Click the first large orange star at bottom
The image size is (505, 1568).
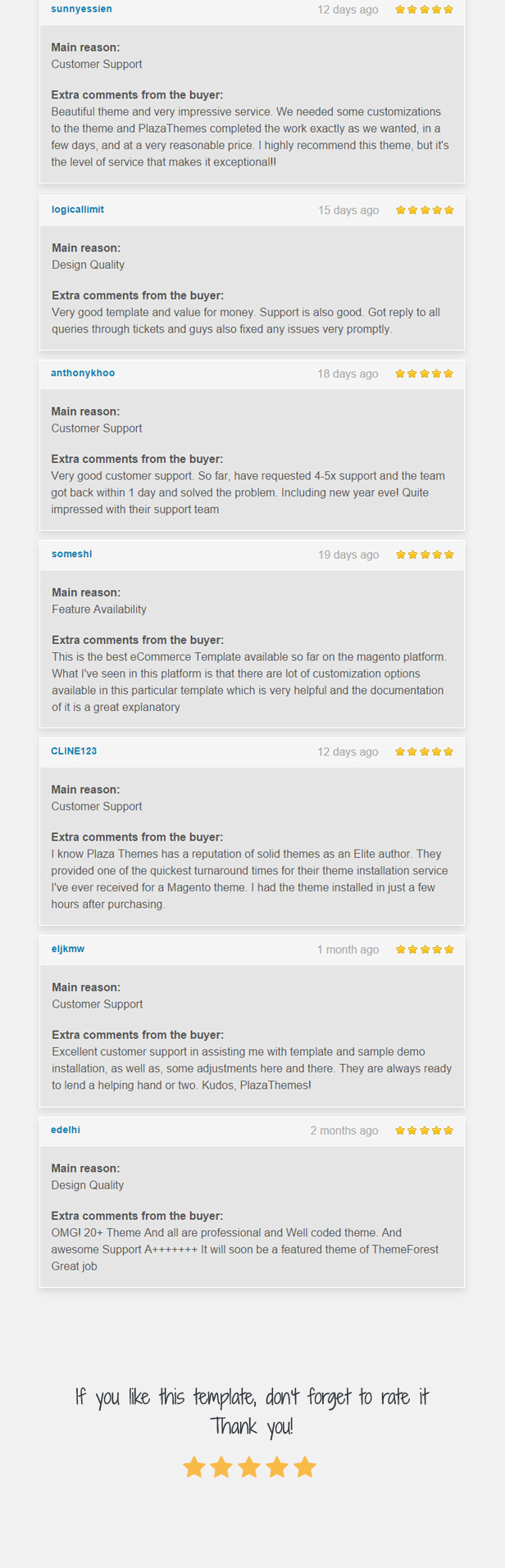194,1466
